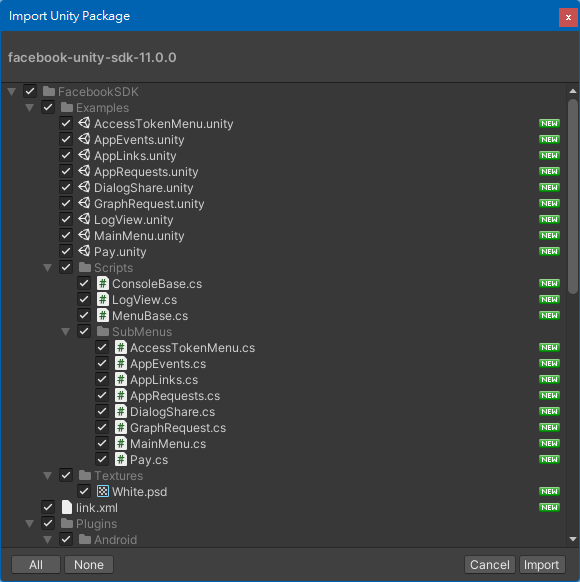
Task: Click the FacebookSDK folder icon
Action: [x=49, y=91]
